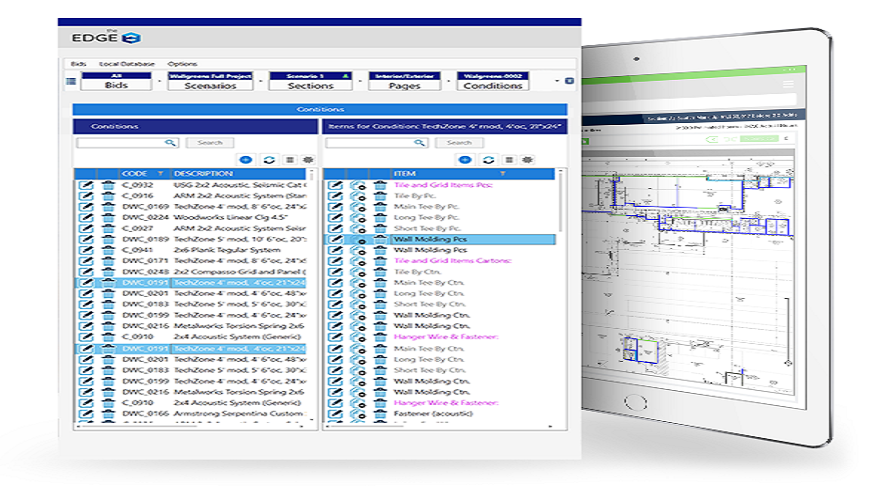The height and width of the screenshot is (500, 890).
Task: Delete condition C_0932
Action: [x=108, y=185]
